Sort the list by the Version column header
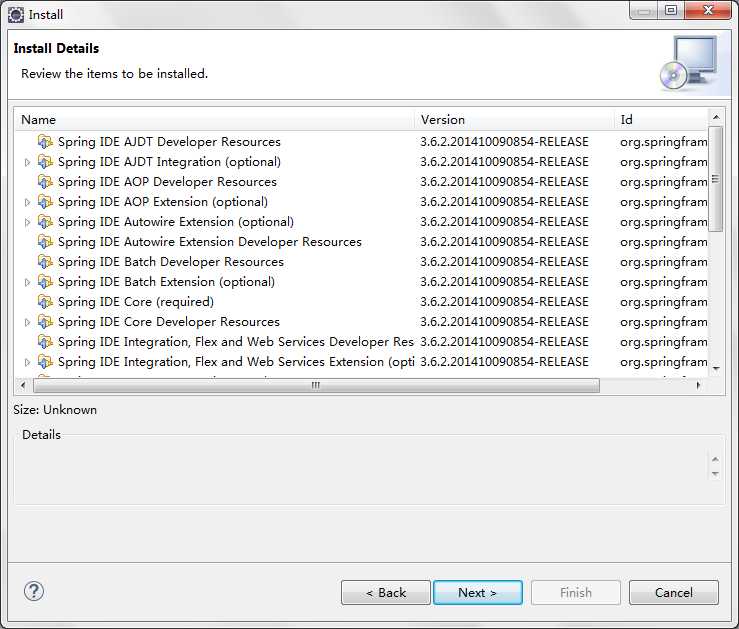The image size is (739, 629). pyautogui.click(x=514, y=120)
